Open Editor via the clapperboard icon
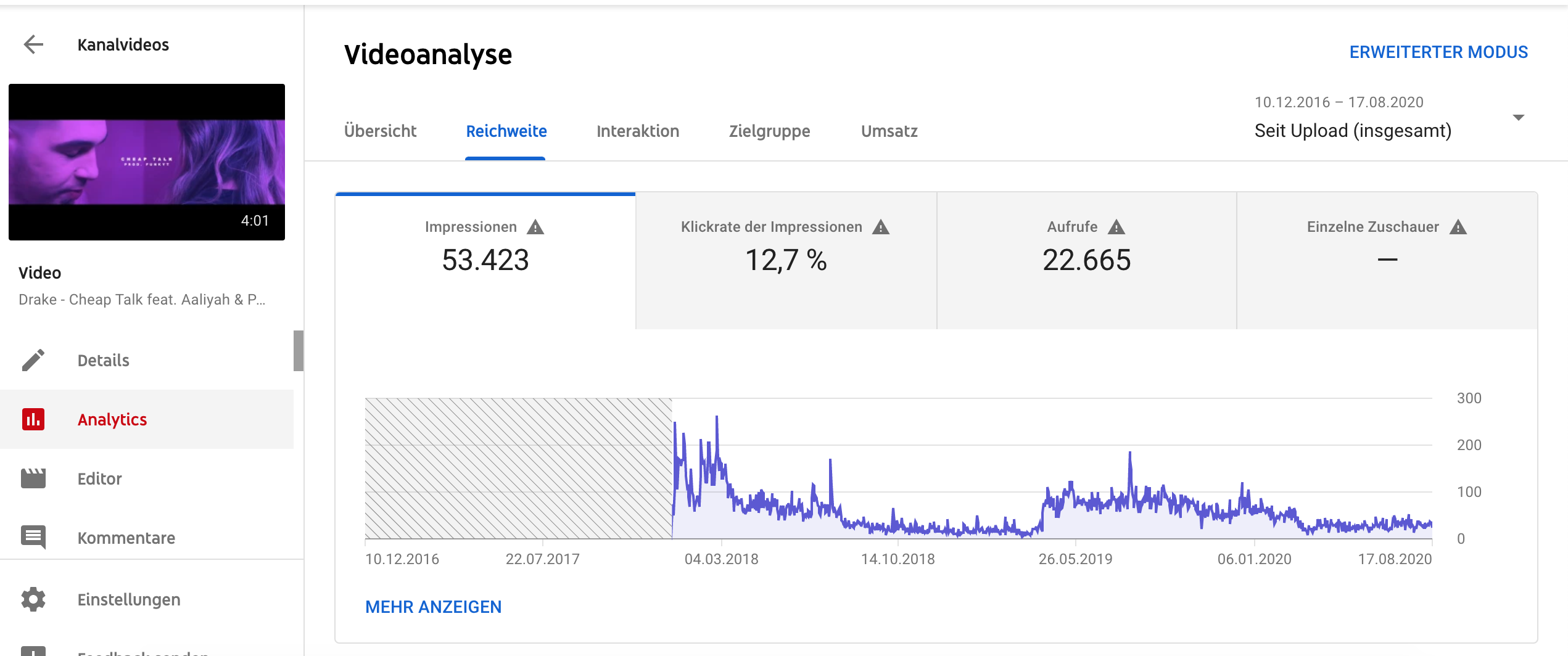 [33, 478]
